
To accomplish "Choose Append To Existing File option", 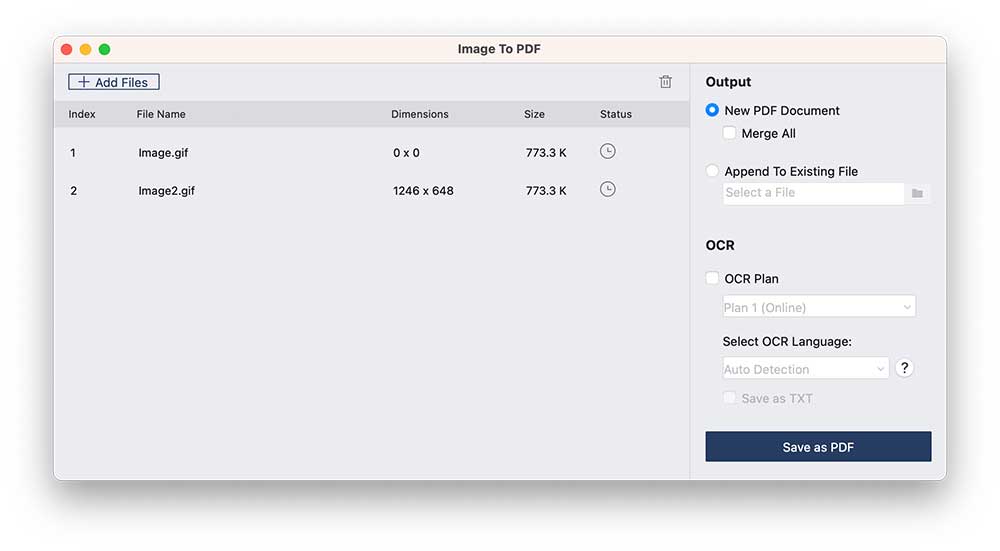I will (712, 171).
